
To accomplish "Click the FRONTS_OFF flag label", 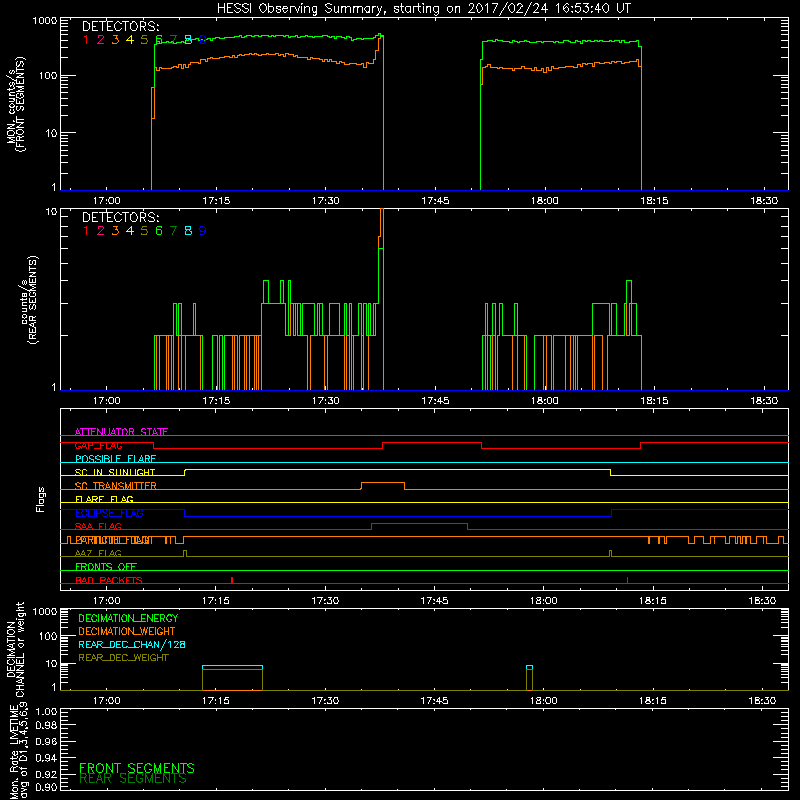I will coord(106,567).
